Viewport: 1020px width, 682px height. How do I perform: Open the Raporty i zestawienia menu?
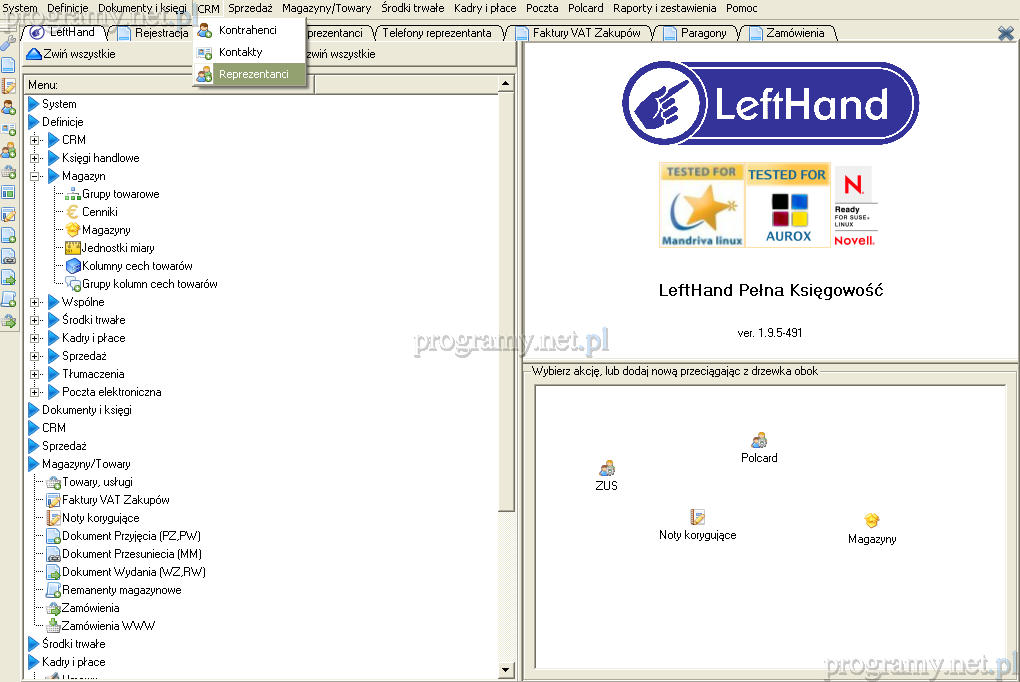tap(664, 8)
